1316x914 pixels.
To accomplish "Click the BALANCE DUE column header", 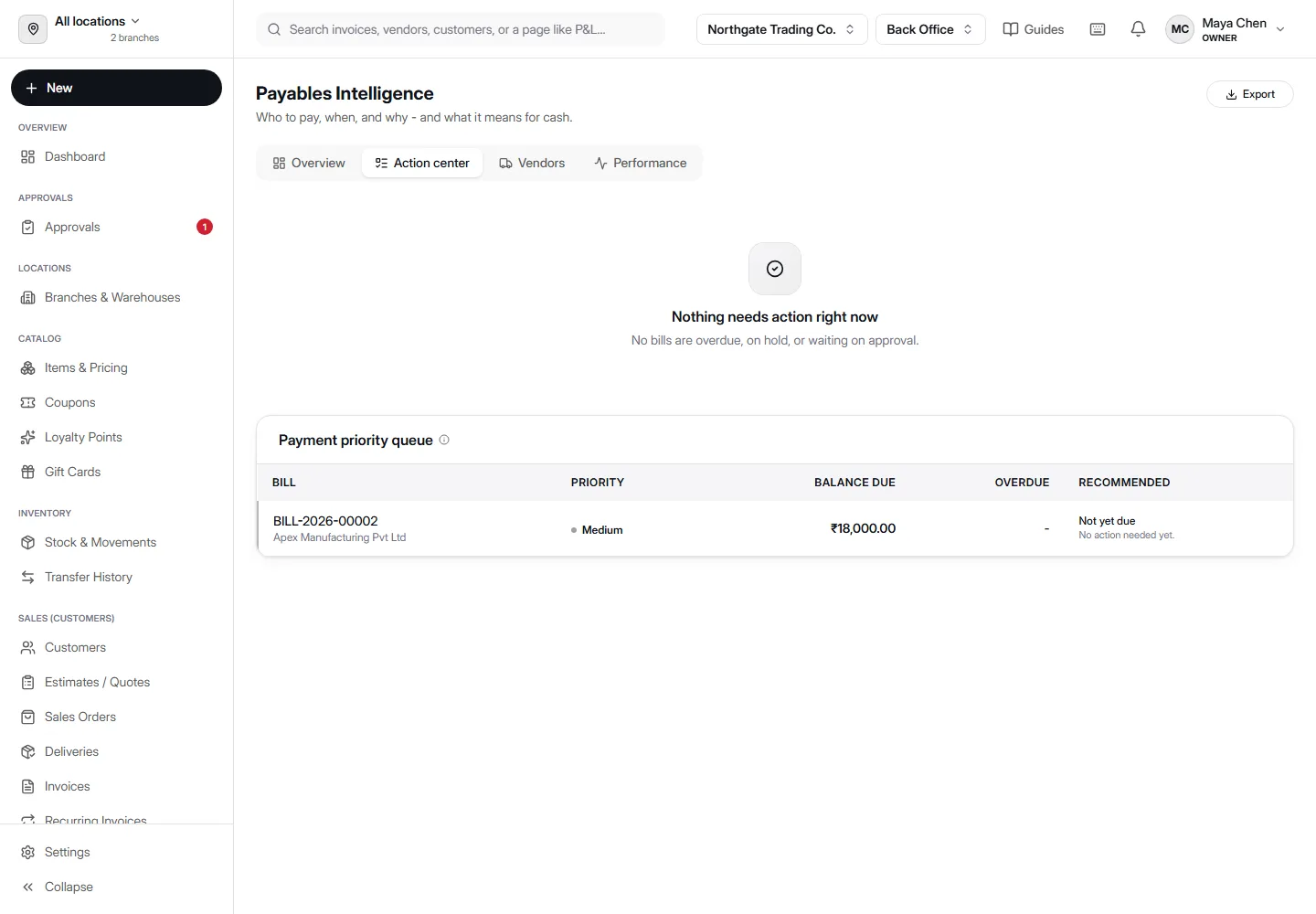I will point(854,483).
